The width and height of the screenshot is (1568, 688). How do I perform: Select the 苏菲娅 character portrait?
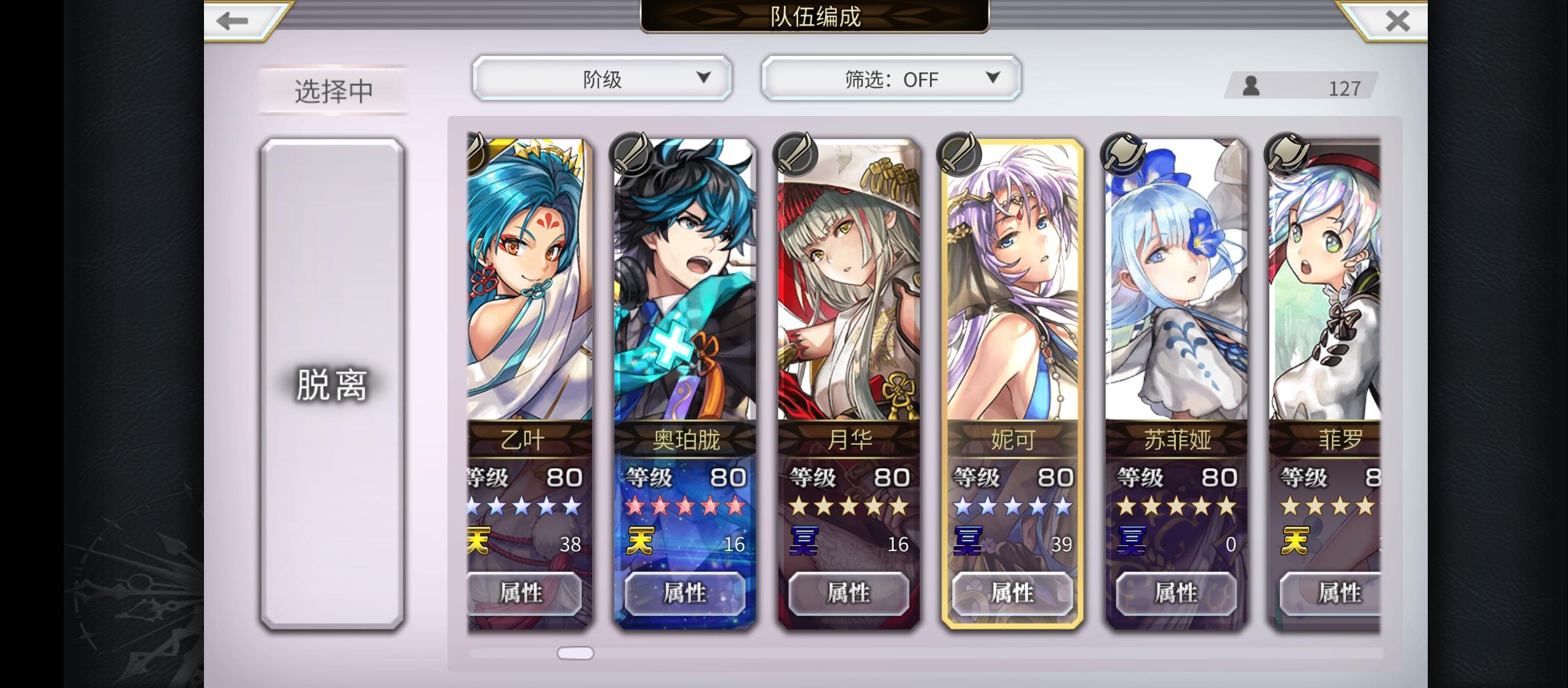pyautogui.click(x=1176, y=280)
